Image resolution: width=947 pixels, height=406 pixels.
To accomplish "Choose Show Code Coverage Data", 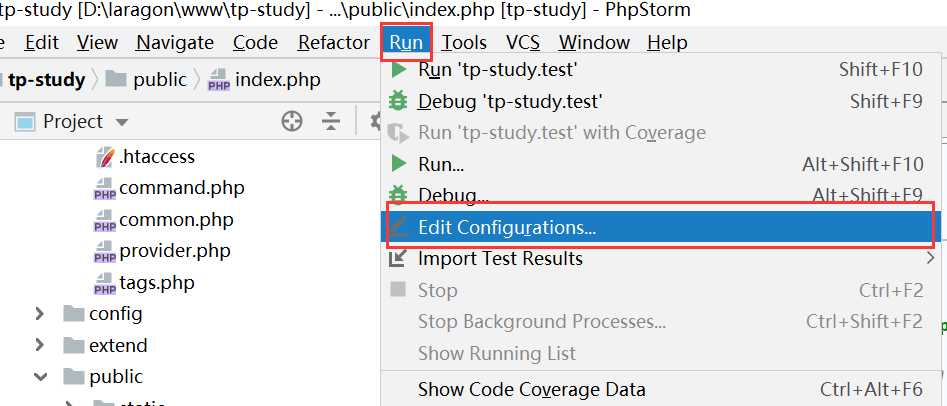I will pyautogui.click(x=531, y=389).
